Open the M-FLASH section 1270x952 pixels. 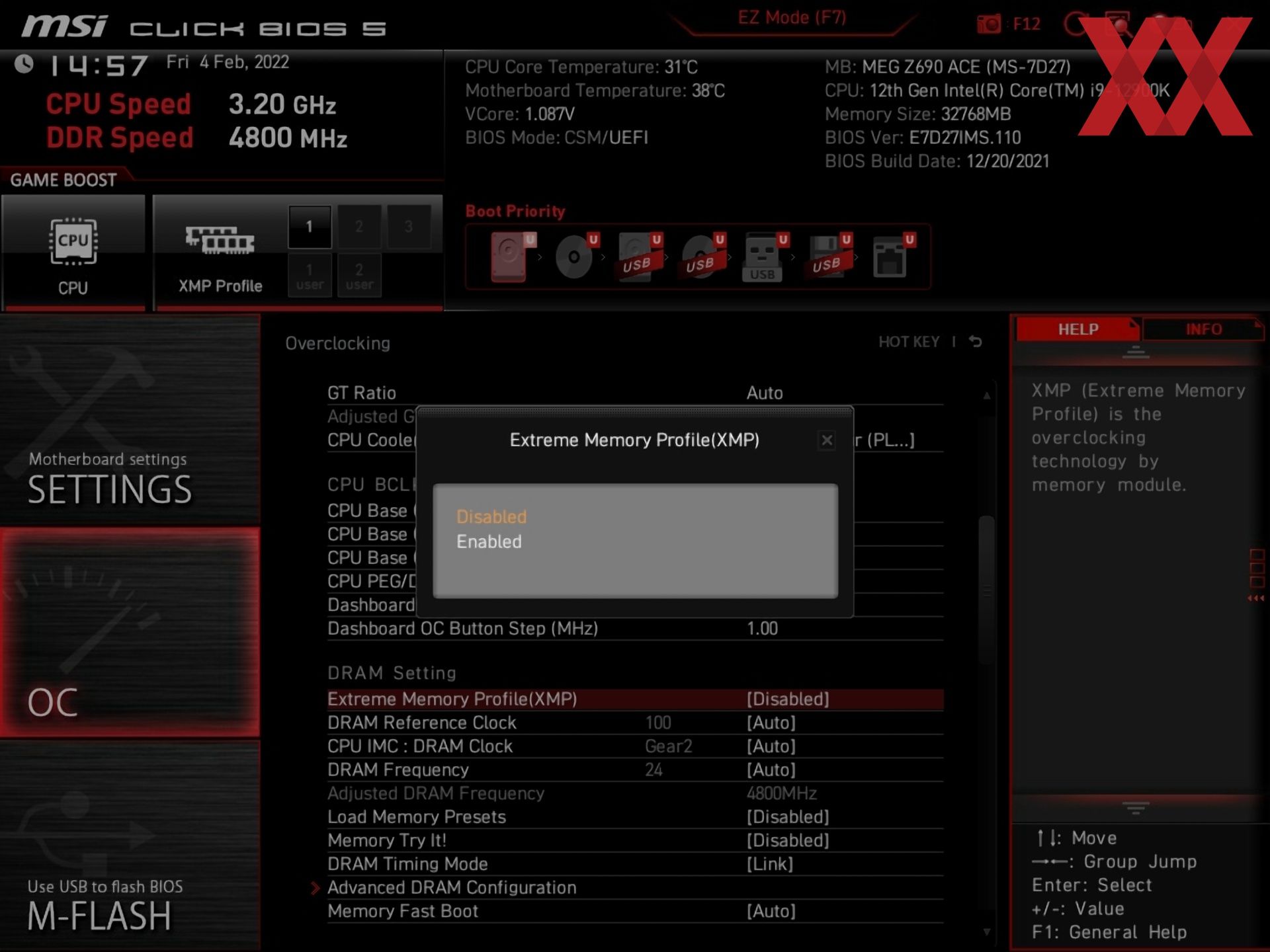pos(130,845)
